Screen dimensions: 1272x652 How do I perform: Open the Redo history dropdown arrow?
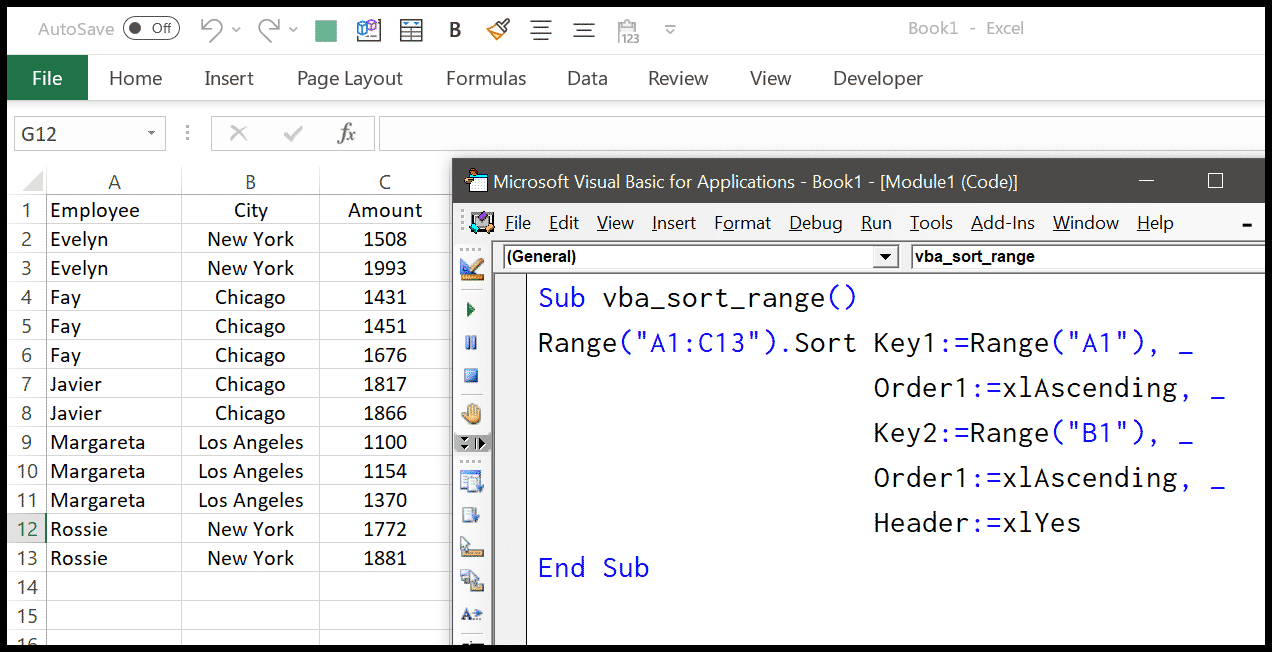click(293, 30)
